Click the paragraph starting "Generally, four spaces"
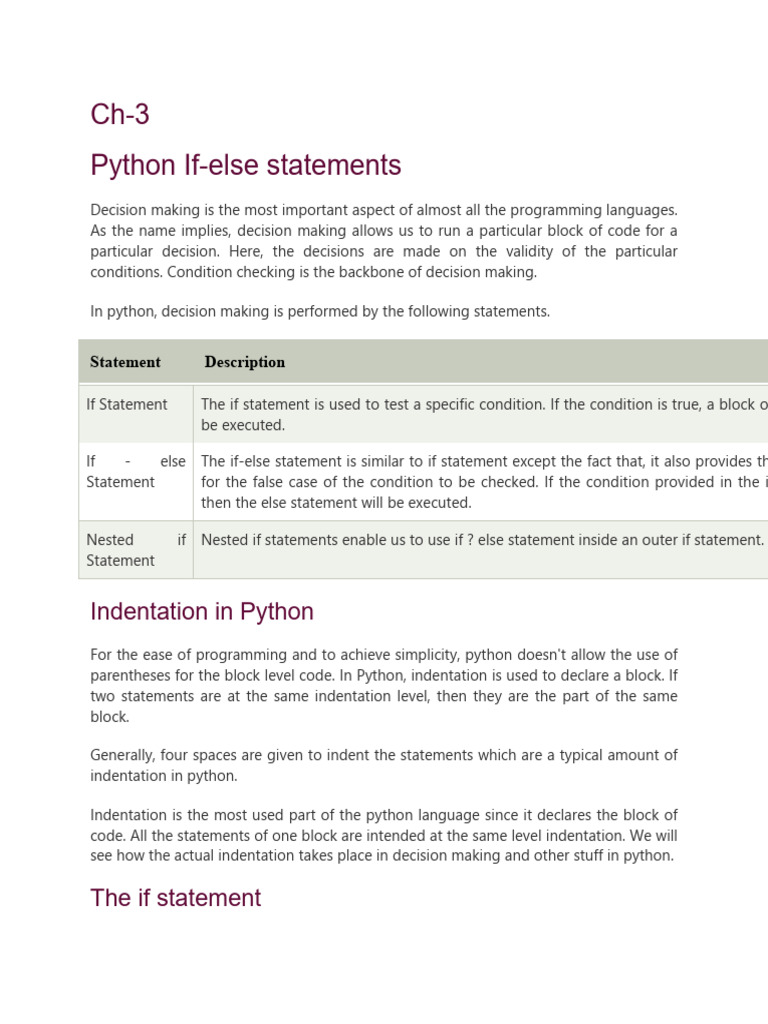The height and width of the screenshot is (1024, 768). [383, 765]
